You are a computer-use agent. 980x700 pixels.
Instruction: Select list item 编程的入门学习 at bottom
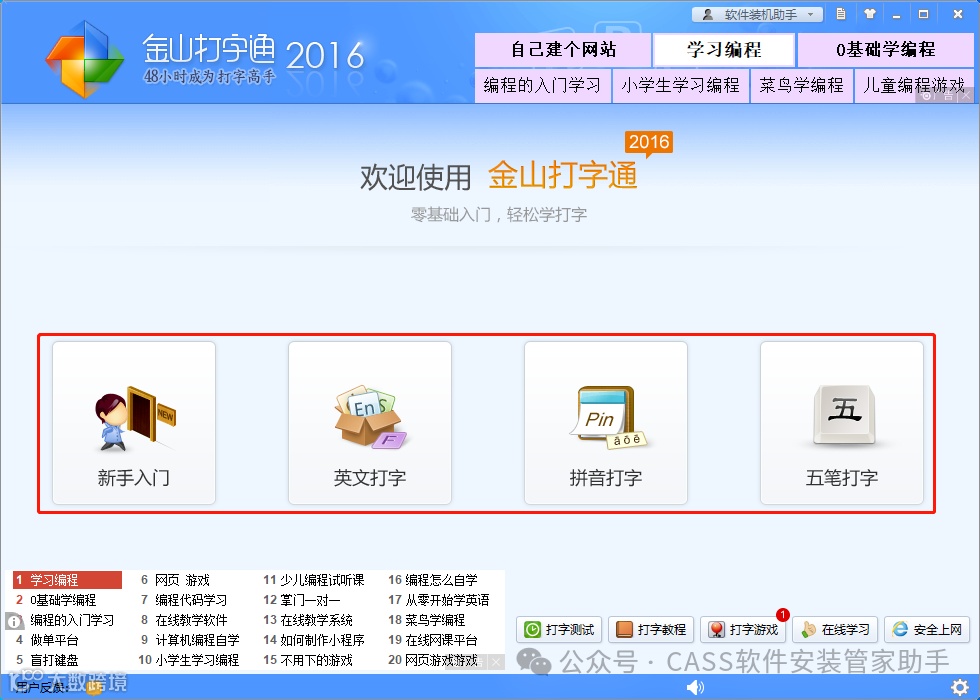pyautogui.click(x=72, y=620)
